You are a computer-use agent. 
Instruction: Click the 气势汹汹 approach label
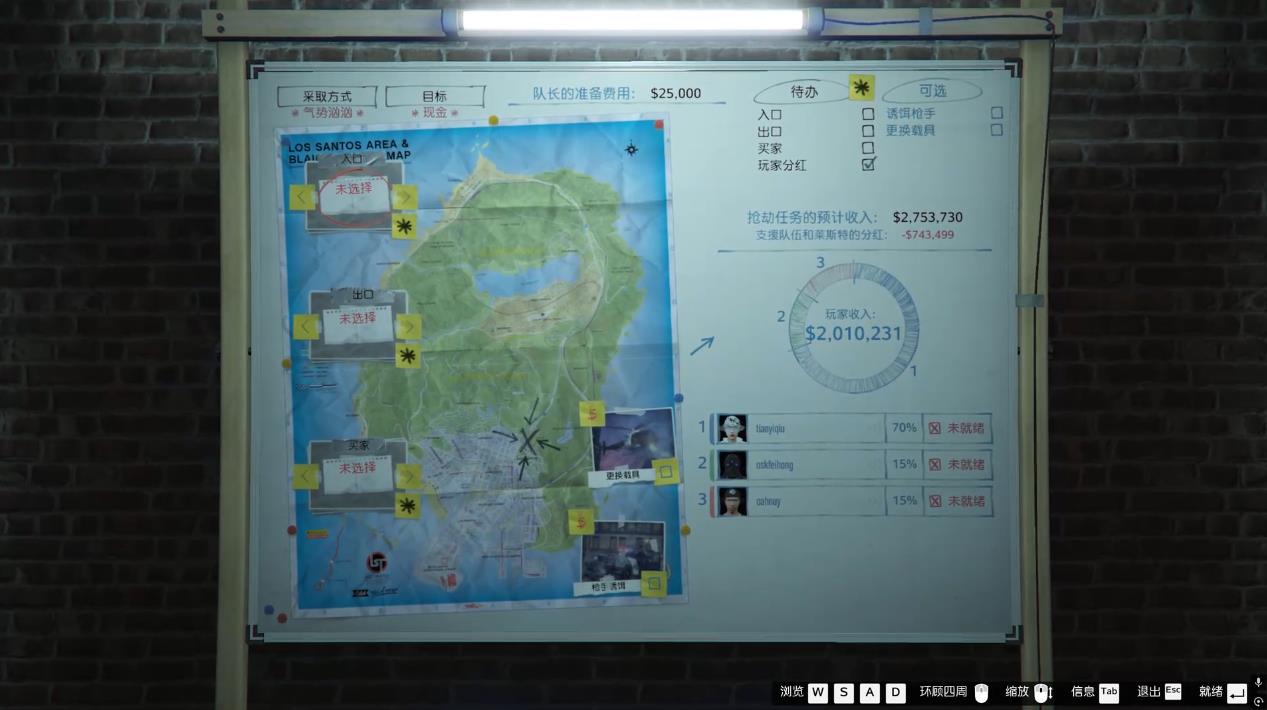point(328,113)
